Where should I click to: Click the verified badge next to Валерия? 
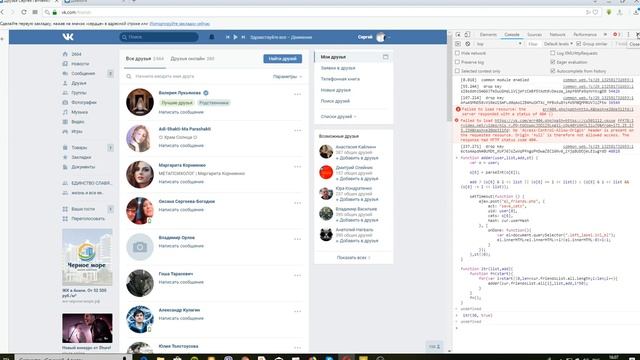pos(206,93)
